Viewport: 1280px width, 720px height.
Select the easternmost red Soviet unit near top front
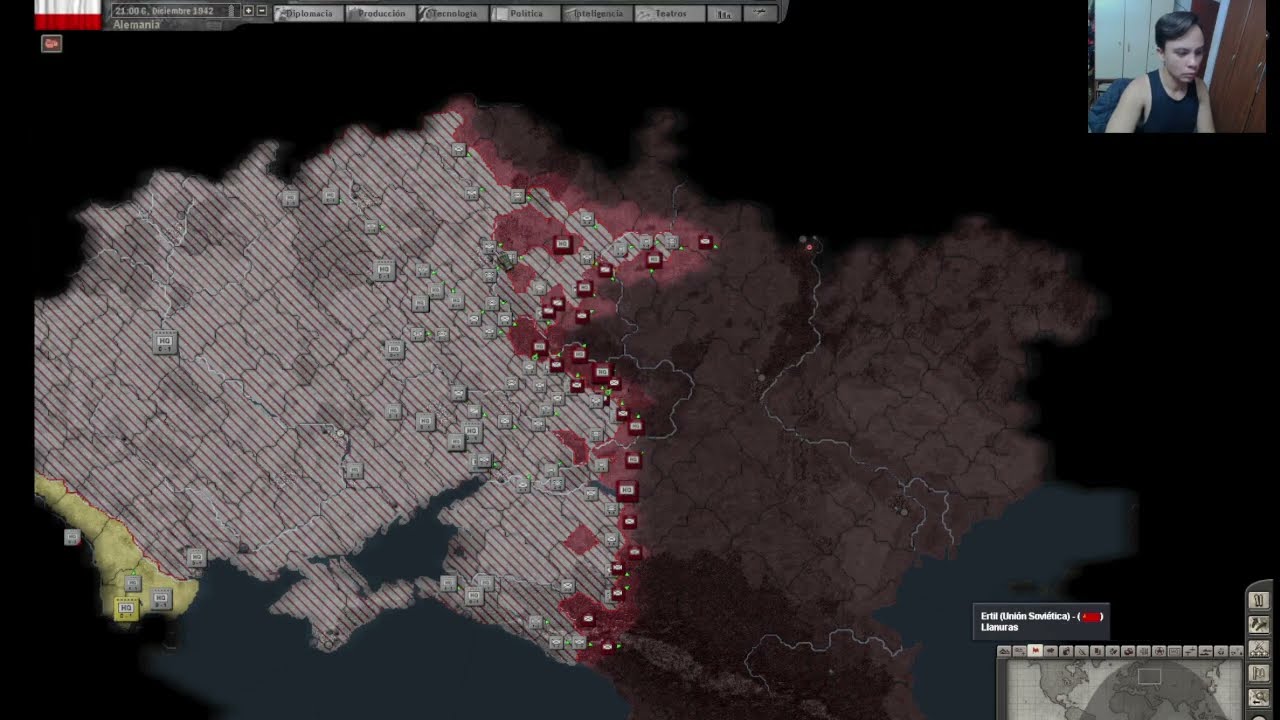click(x=706, y=242)
